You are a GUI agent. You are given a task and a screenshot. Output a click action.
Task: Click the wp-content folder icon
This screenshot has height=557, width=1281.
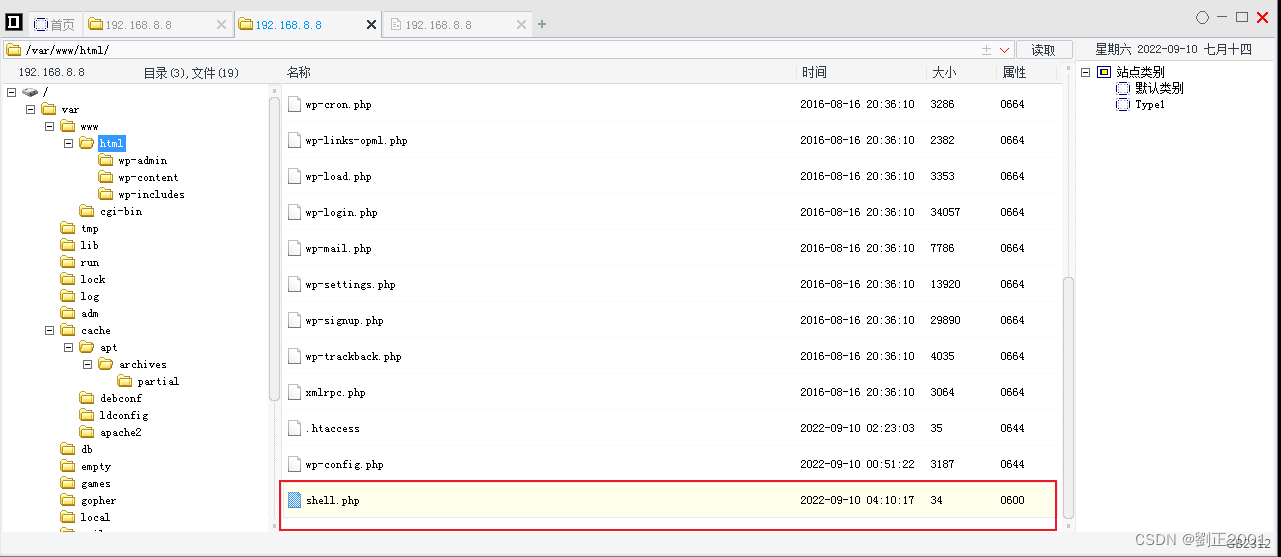pos(106,177)
